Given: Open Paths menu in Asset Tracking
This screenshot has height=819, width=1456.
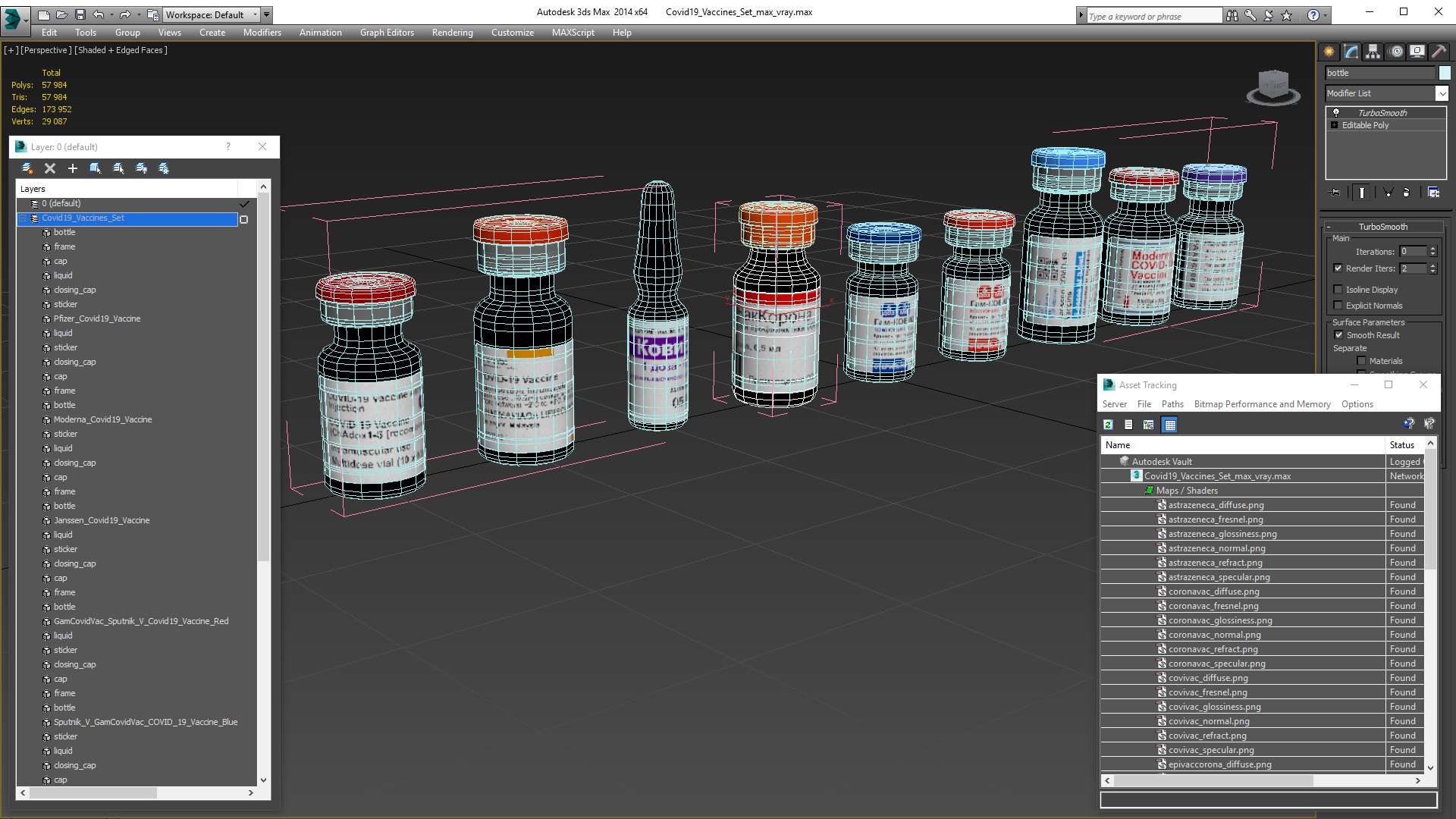Looking at the screenshot, I should [x=1172, y=404].
